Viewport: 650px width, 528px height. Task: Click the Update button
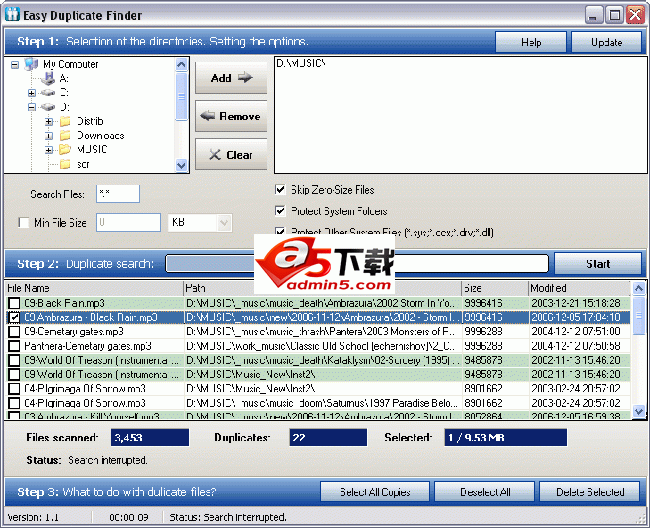point(606,42)
